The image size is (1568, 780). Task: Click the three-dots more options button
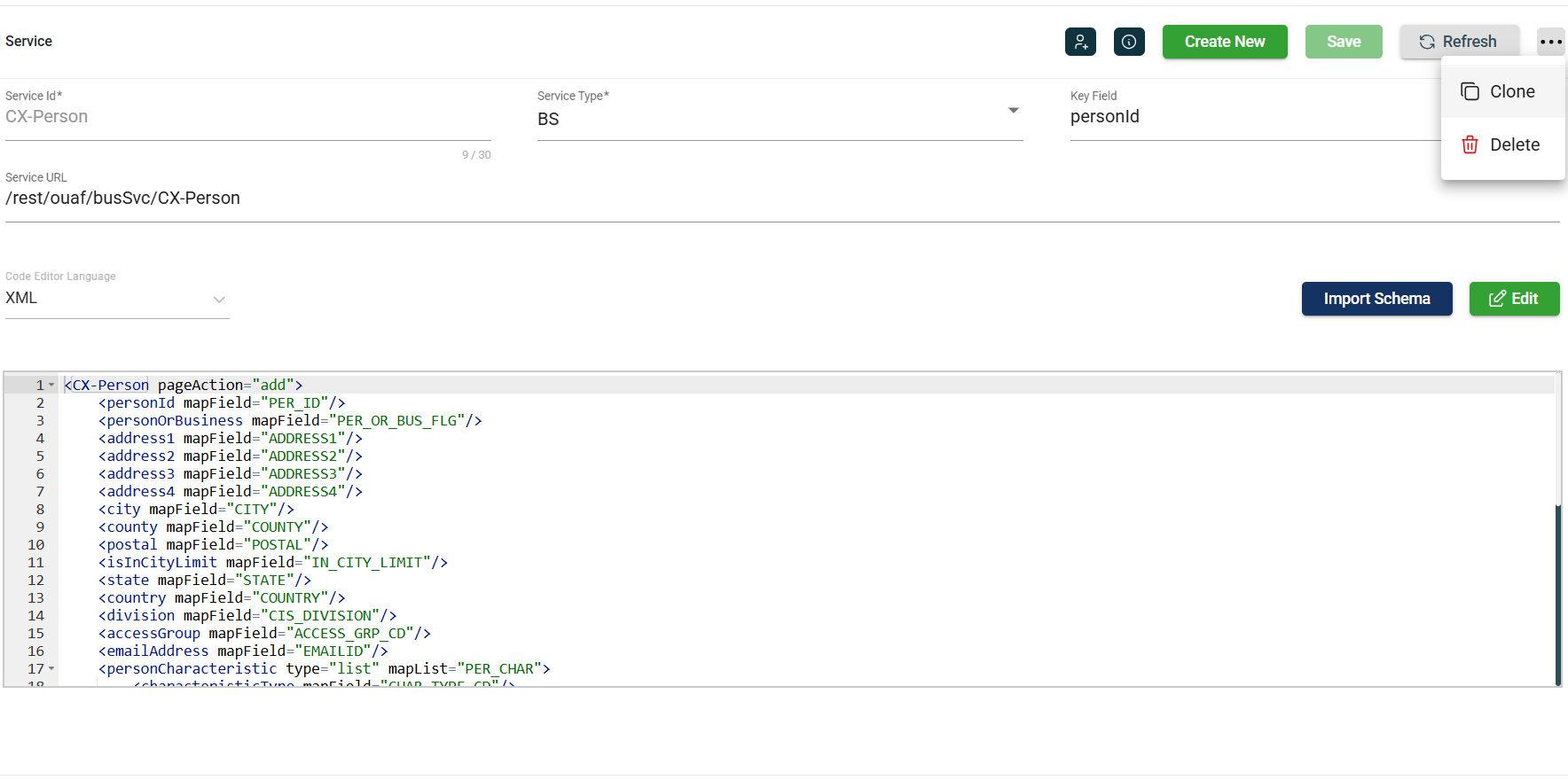pos(1550,42)
